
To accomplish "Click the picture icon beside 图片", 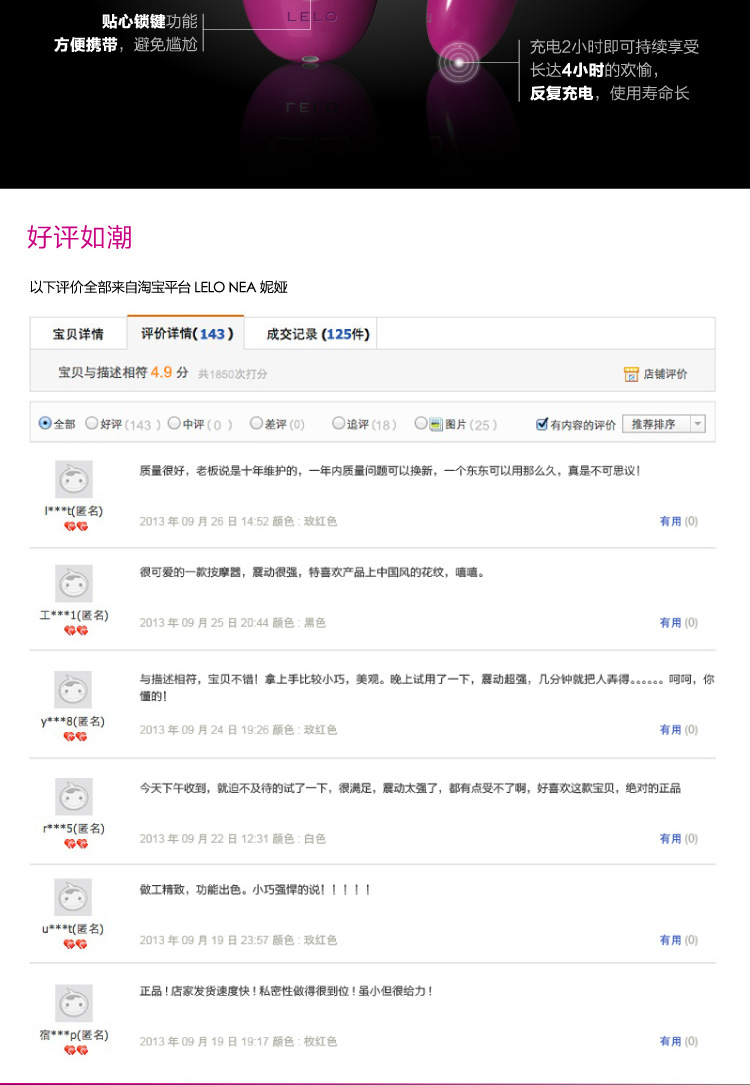I will pos(435,424).
